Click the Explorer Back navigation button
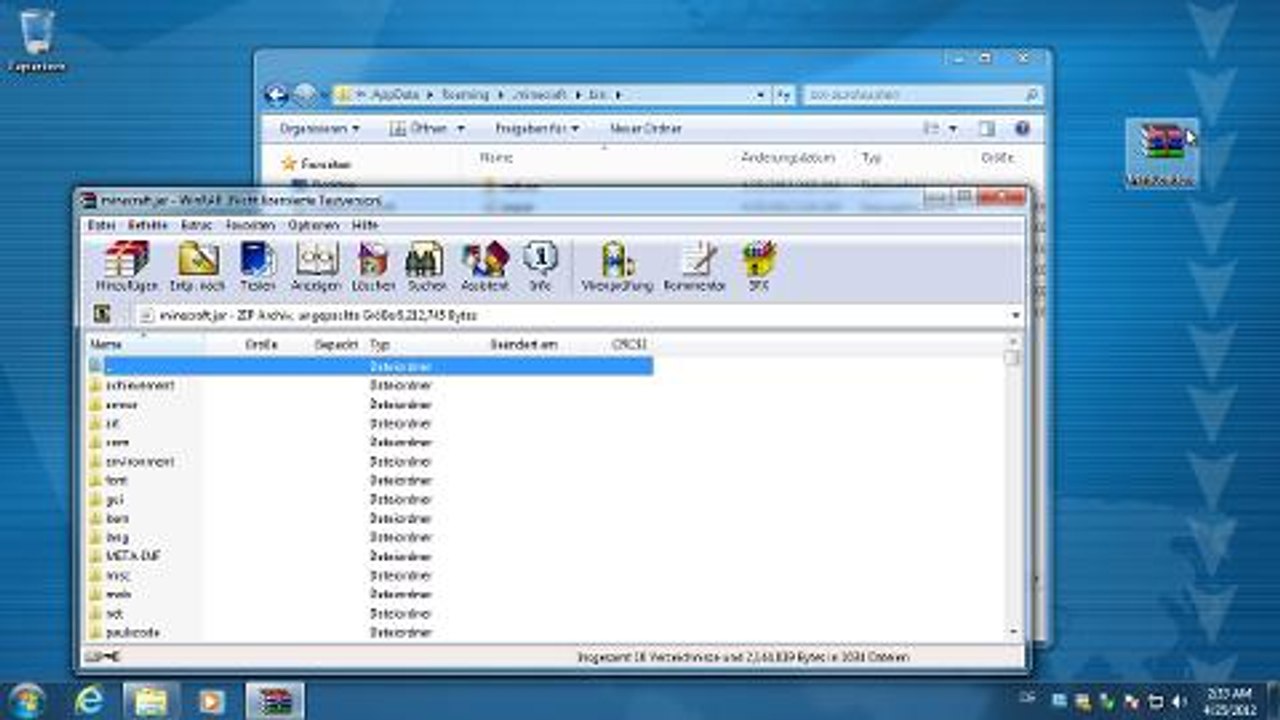 click(x=277, y=94)
